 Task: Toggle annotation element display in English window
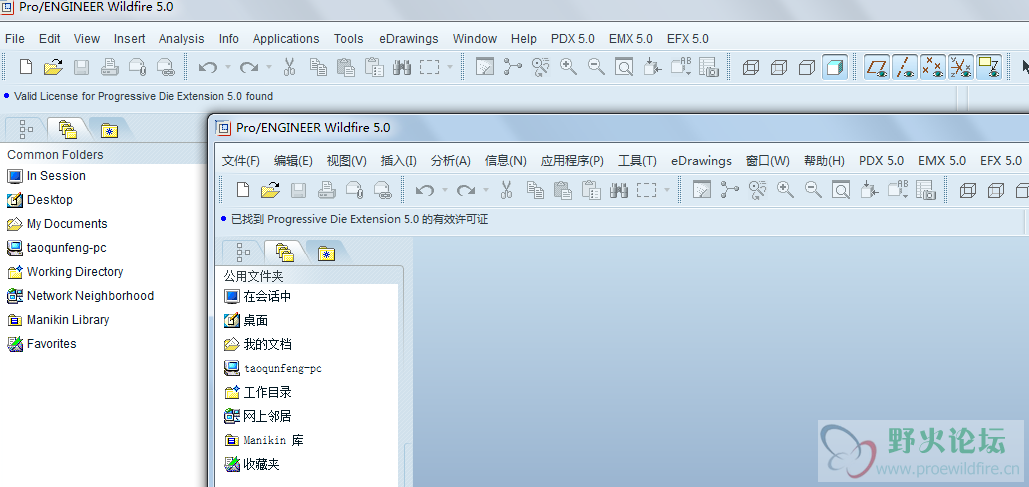pyautogui.click(x=988, y=67)
